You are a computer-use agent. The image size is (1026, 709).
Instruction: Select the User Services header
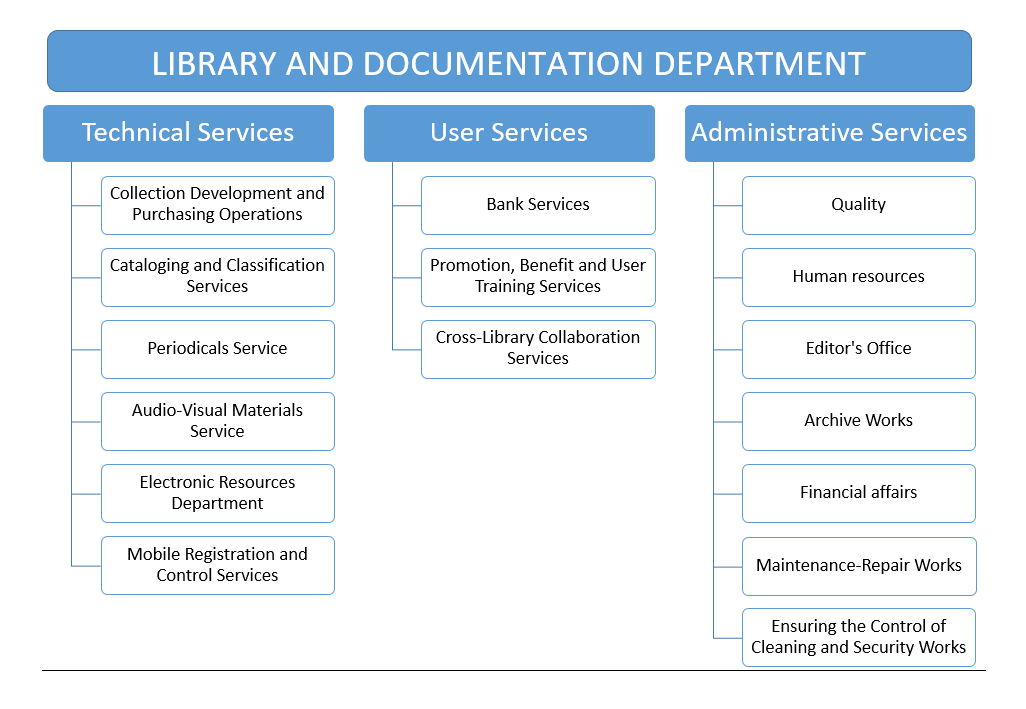click(x=509, y=133)
